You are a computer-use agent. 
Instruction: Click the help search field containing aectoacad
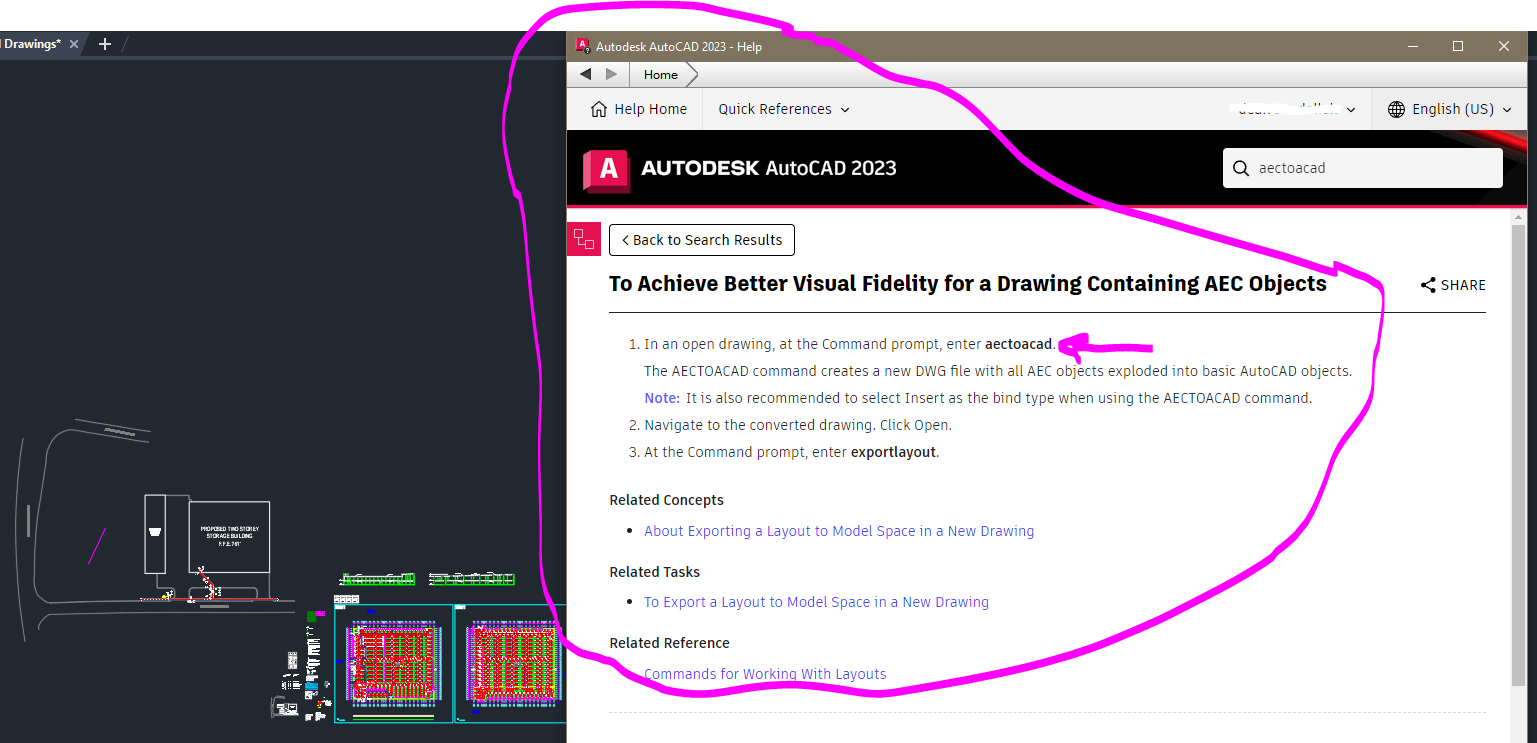1362,168
